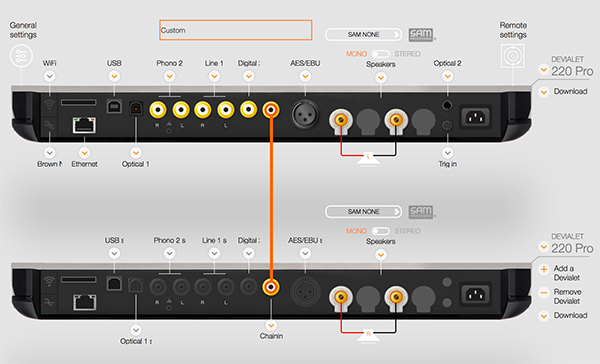Select top unit AES/EBU XLR connector

tap(305, 114)
